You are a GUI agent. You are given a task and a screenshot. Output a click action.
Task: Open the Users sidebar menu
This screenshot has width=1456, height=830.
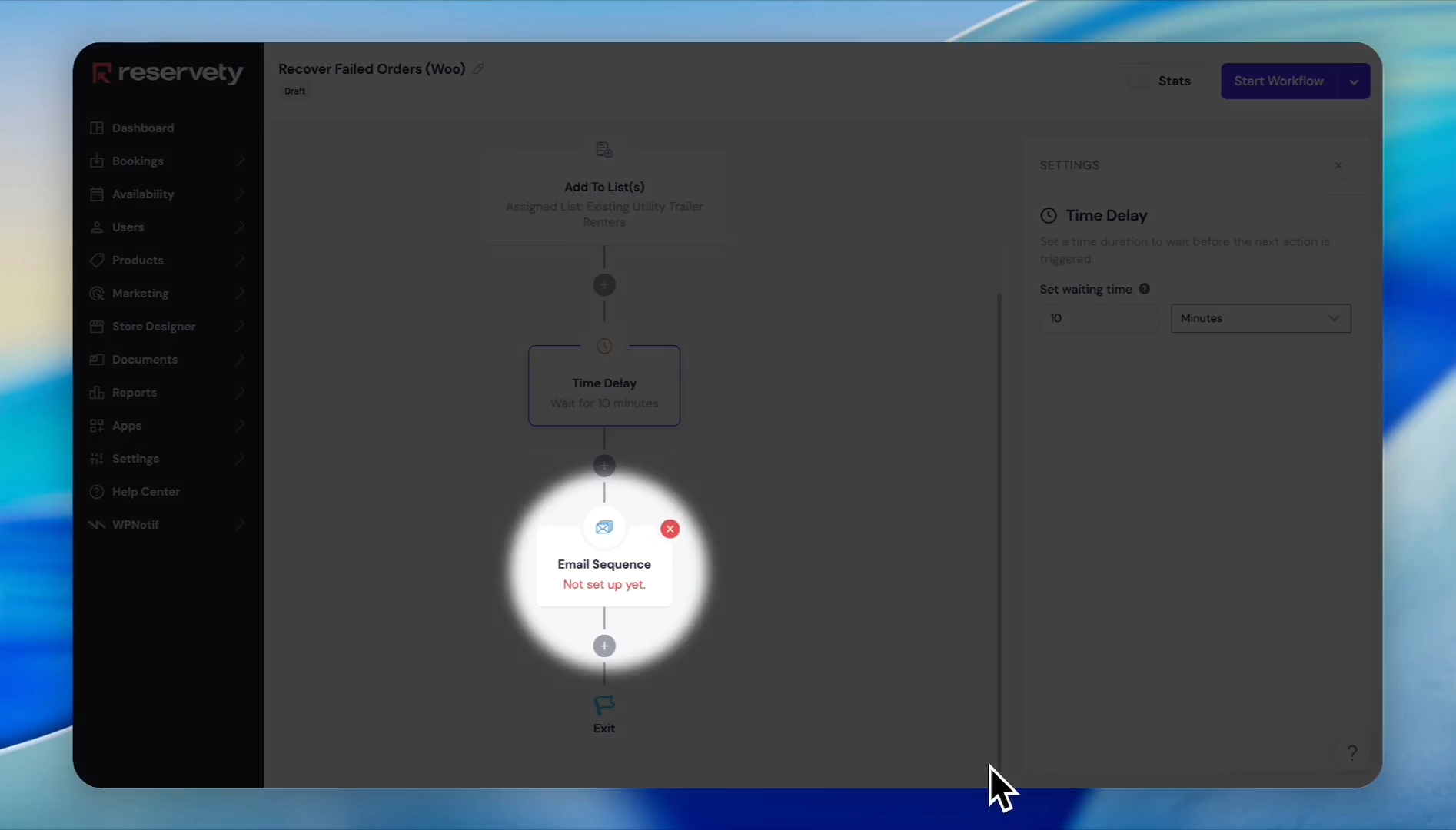pyautogui.click(x=168, y=227)
